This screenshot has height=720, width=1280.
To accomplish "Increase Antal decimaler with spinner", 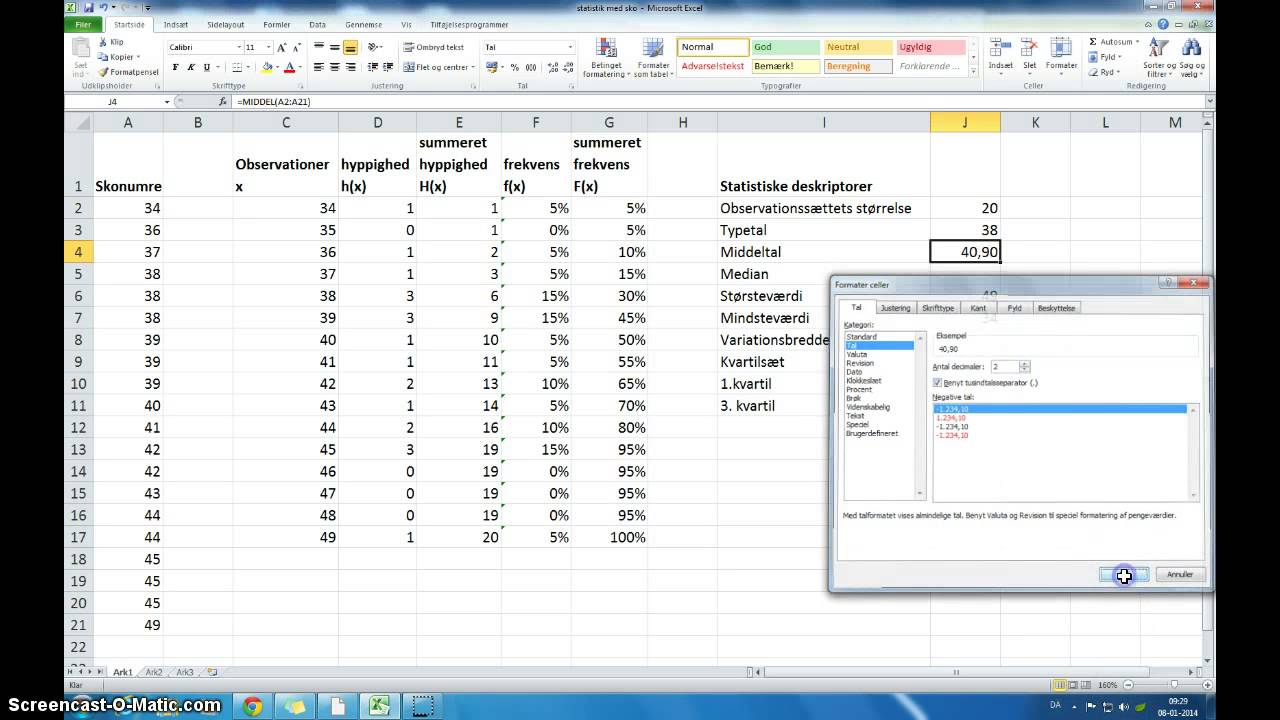I will click(1025, 364).
